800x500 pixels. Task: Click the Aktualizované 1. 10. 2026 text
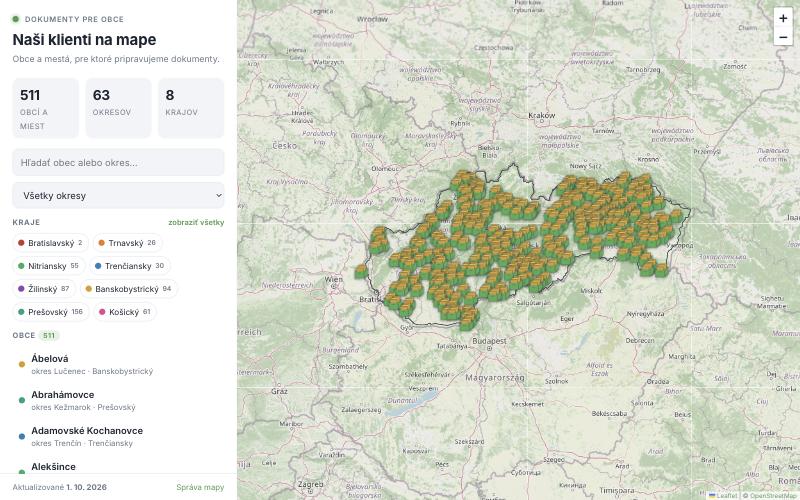click(60, 487)
